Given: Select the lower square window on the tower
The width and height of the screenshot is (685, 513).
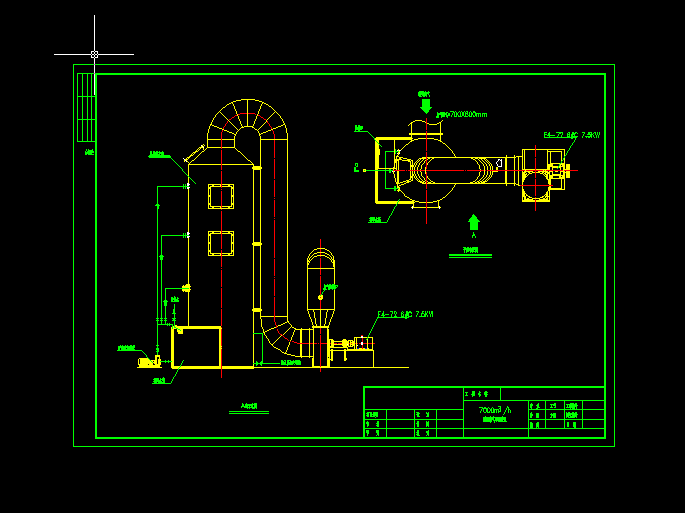Looking at the screenshot, I should coord(221,243).
